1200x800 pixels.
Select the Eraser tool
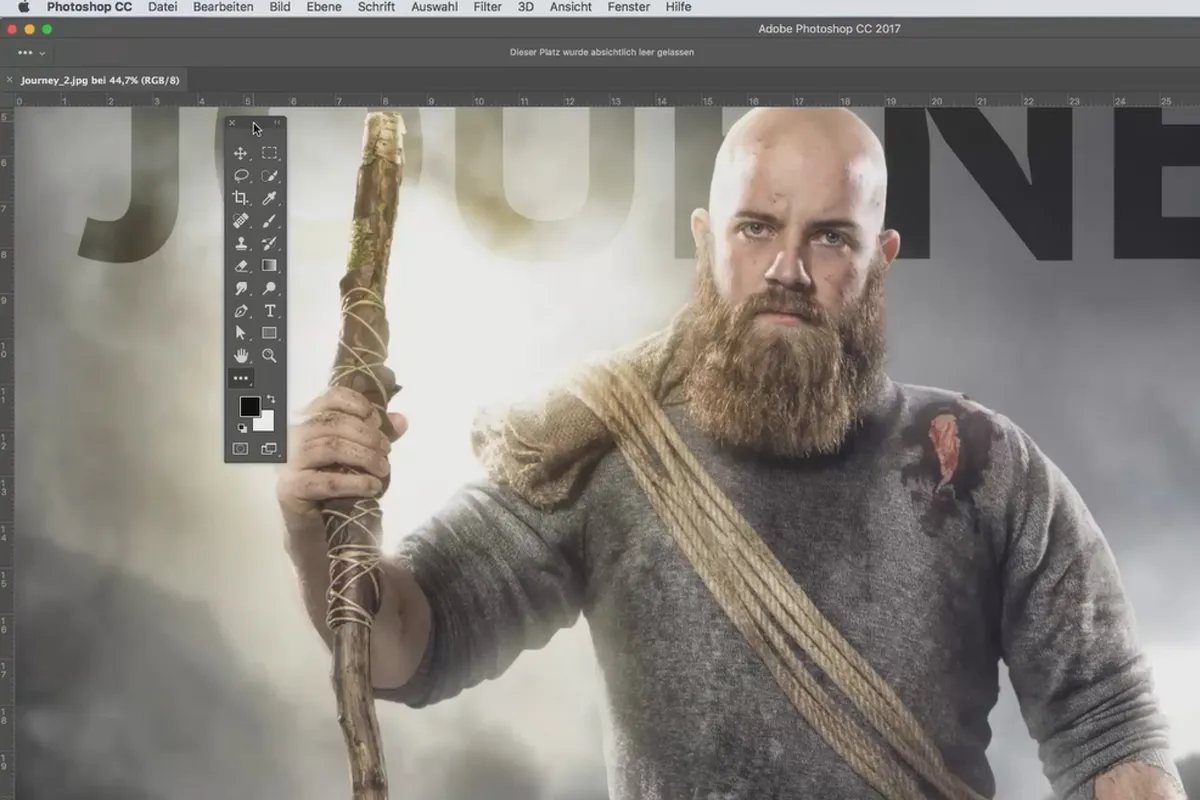point(240,266)
